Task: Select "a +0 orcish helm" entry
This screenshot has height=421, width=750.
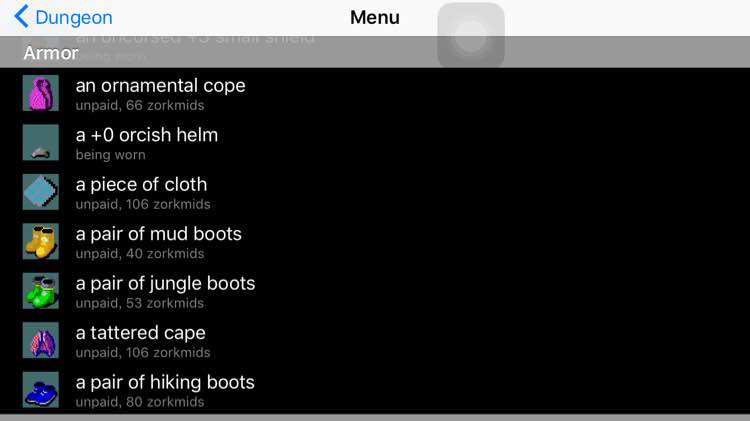Action: 146,135
